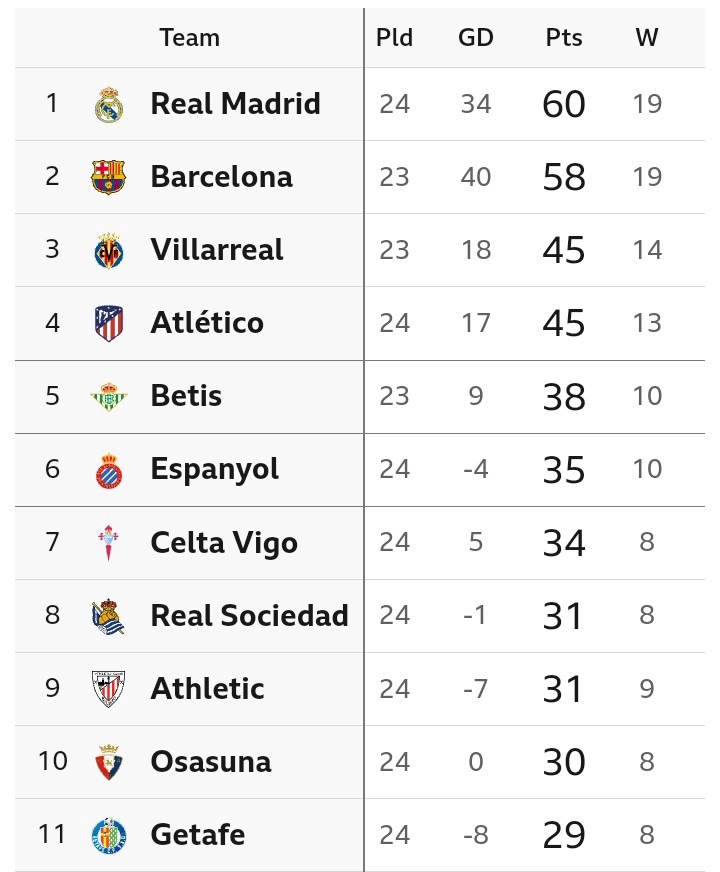The height and width of the screenshot is (872, 720).
Task: Click the Atlético club crest
Action: [x=108, y=323]
